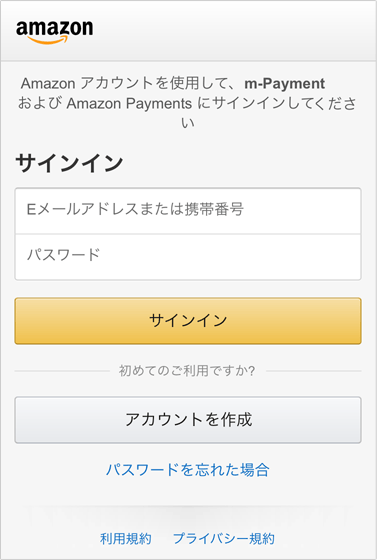Click the bold サインイン heading
This screenshot has height=560, width=377.
click(x=69, y=163)
